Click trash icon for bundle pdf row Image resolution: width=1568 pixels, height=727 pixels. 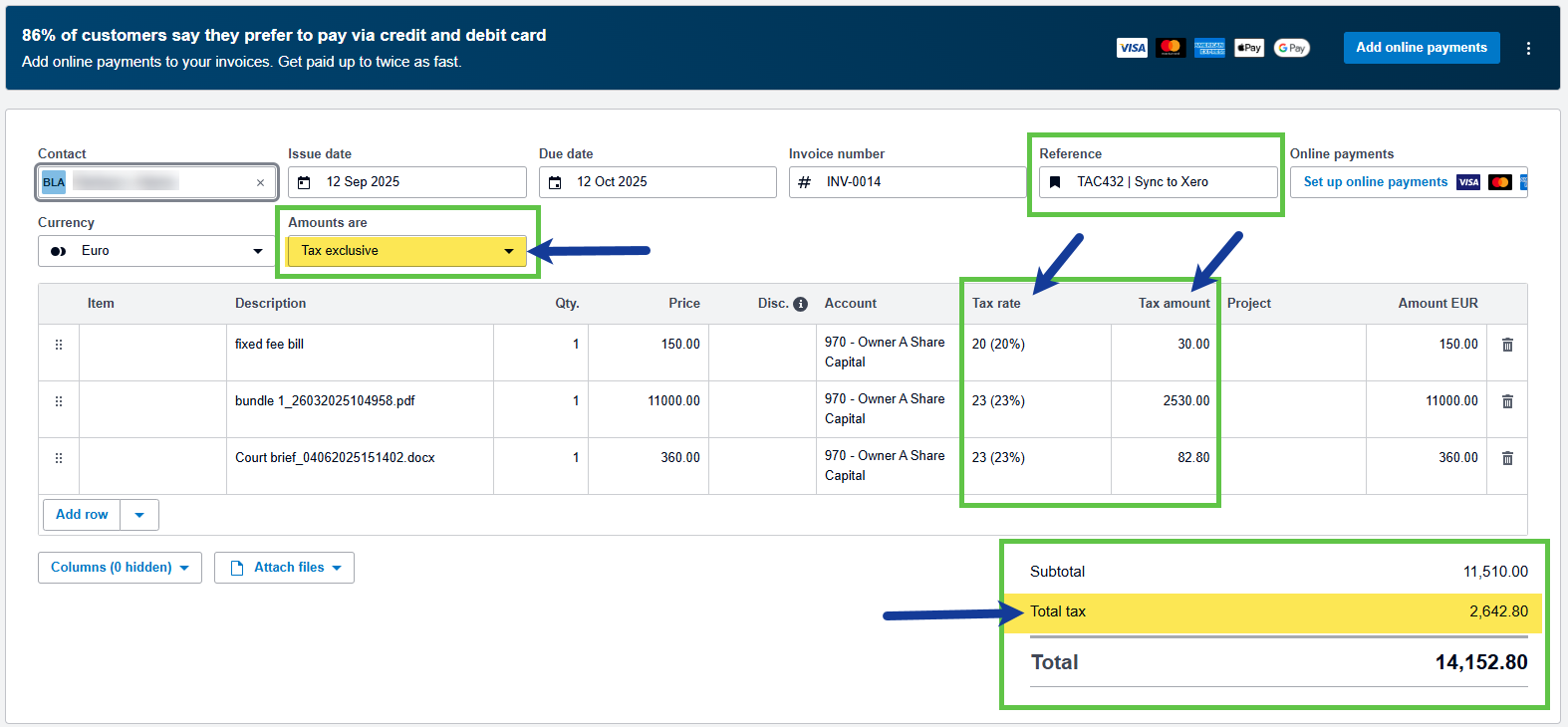1507,401
